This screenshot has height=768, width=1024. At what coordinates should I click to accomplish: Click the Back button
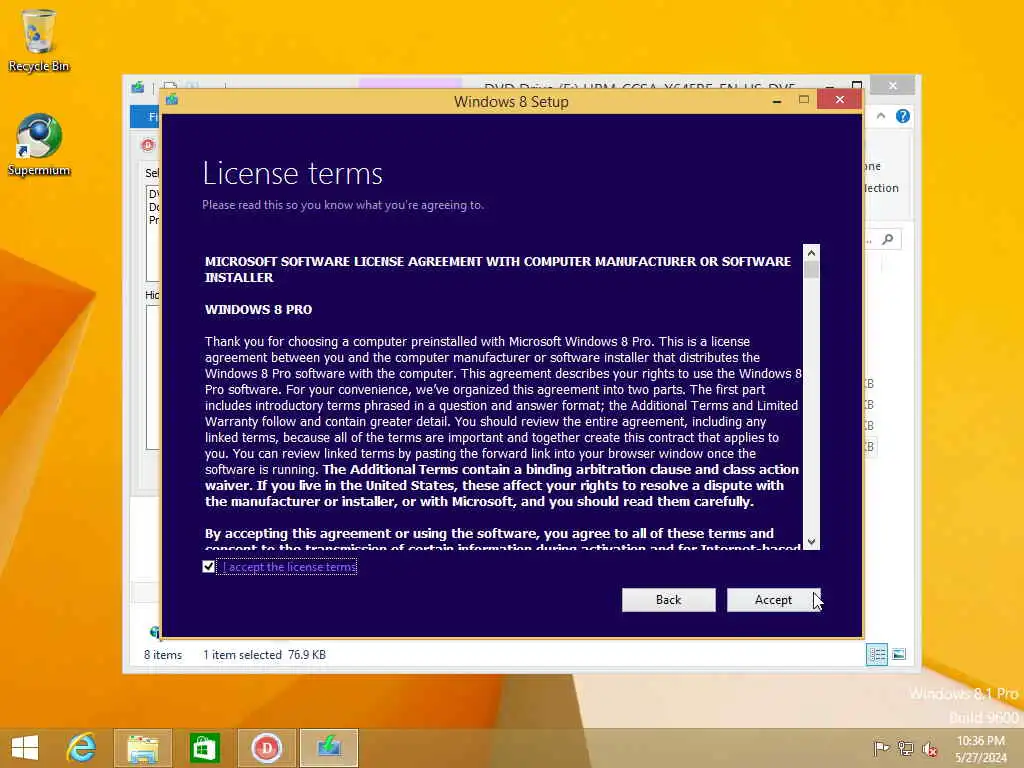(668, 600)
